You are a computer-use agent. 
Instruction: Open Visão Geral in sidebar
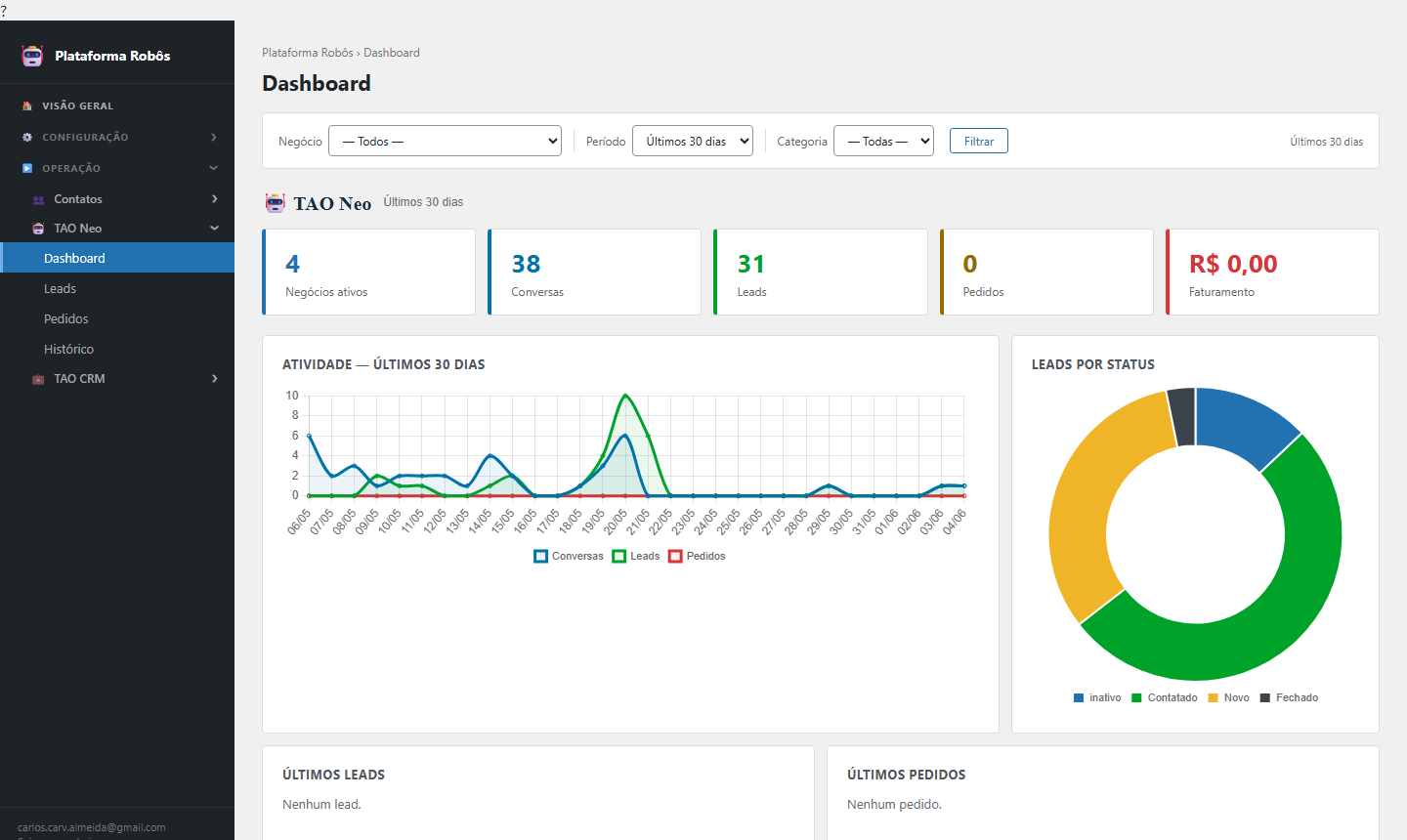click(117, 105)
